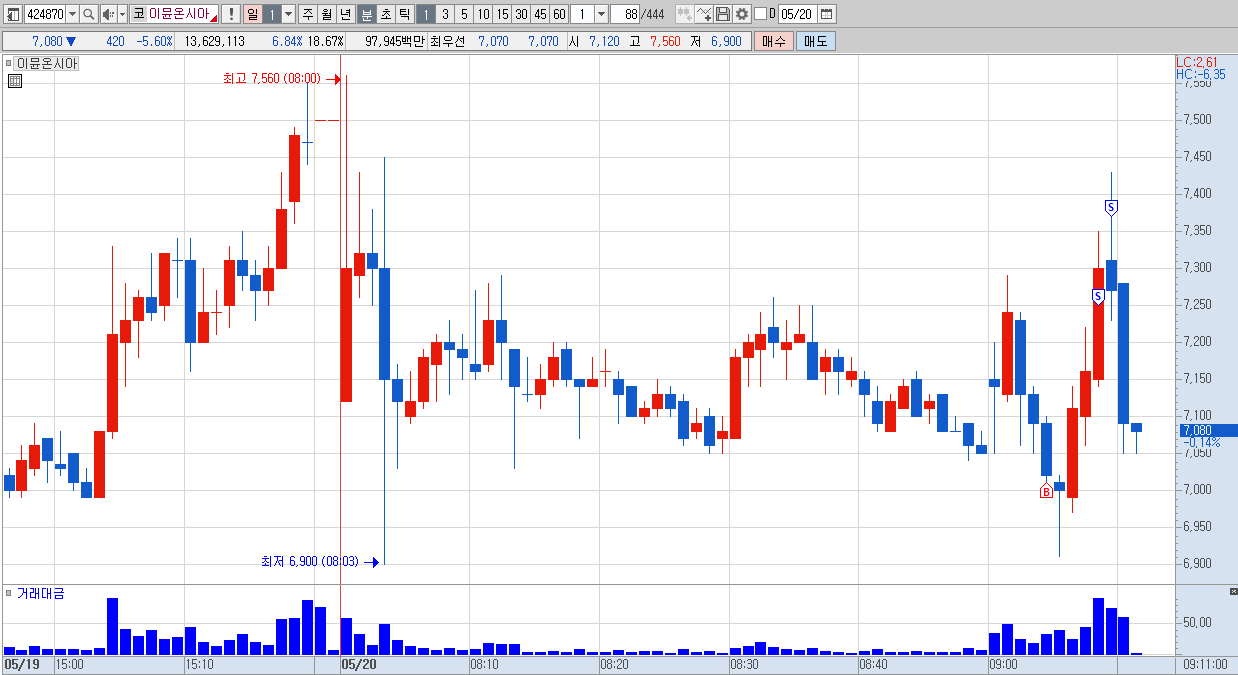Enable the D checkbox beside date field
Image resolution: width=1238 pixels, height=675 pixels.
point(760,14)
